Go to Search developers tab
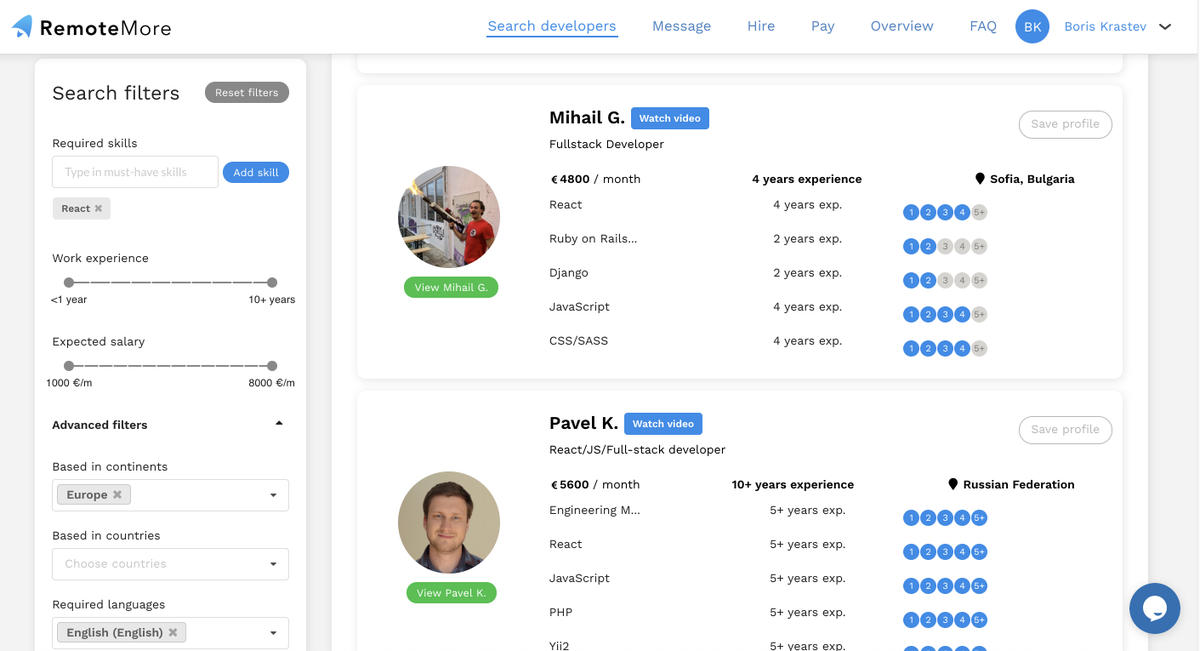Viewport: 1200px width, 651px height. coord(552,26)
